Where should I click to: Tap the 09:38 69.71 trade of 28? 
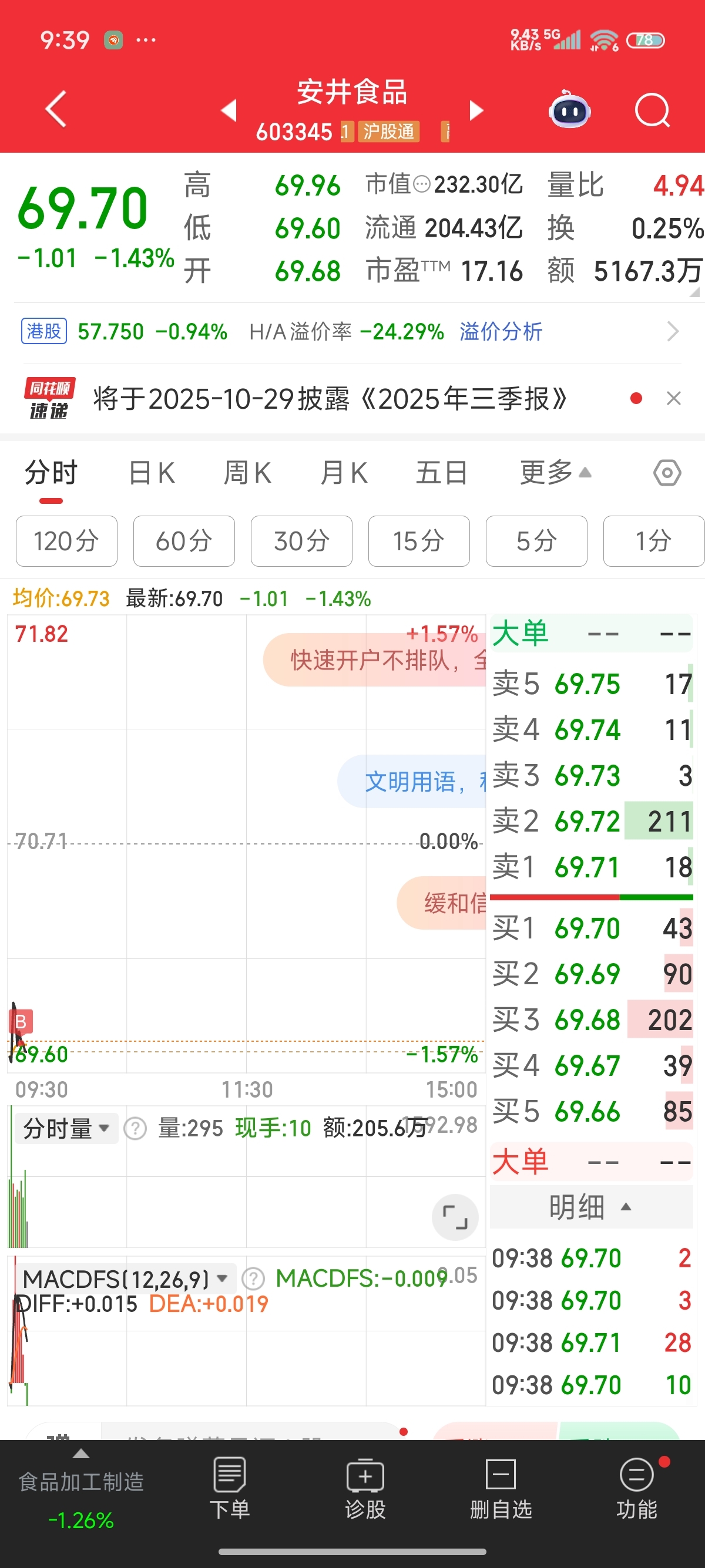[592, 1342]
